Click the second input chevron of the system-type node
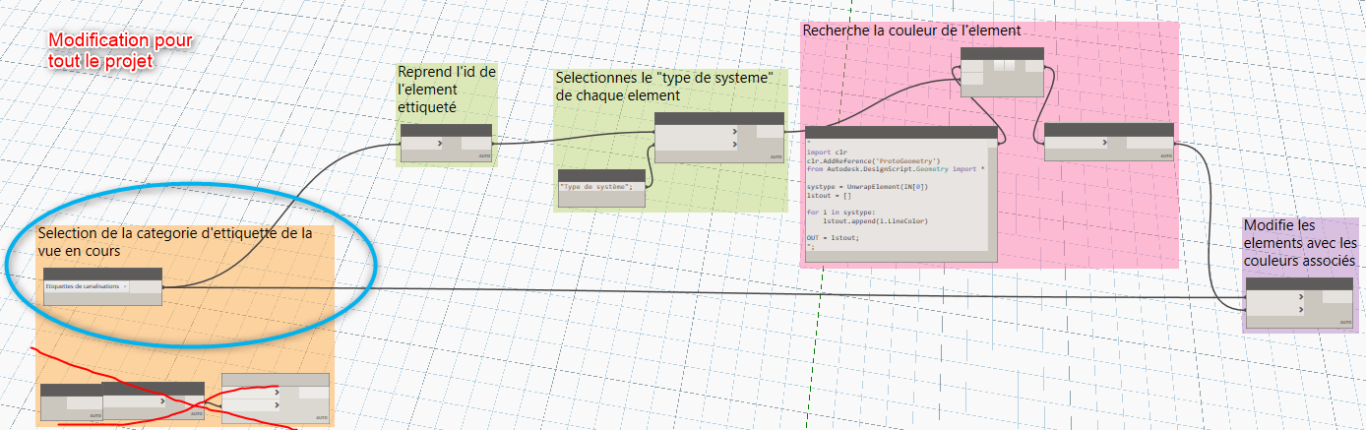1366x430 pixels. tap(734, 146)
